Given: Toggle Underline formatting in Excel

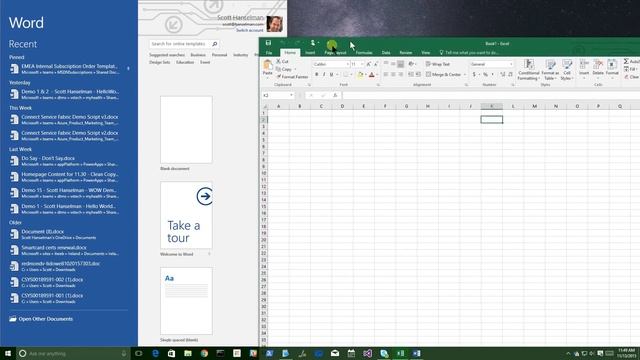Looking at the screenshot, I should tap(331, 74).
